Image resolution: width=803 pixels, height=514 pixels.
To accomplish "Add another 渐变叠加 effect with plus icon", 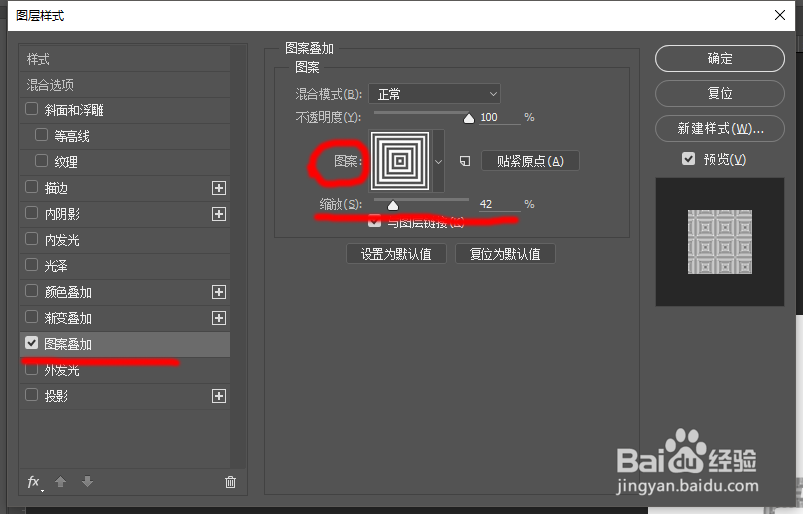I will [219, 318].
